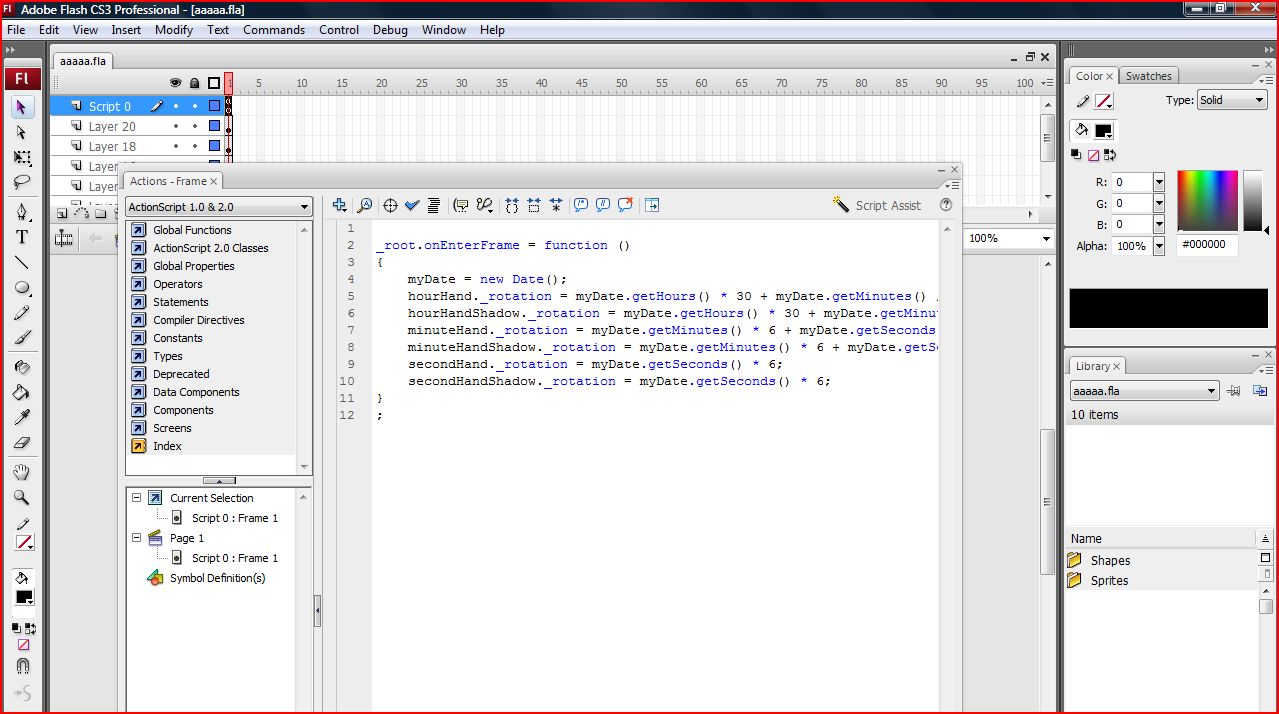This screenshot has width=1279, height=714.
Task: Open the G value dropdown arrow
Action: 1159,203
